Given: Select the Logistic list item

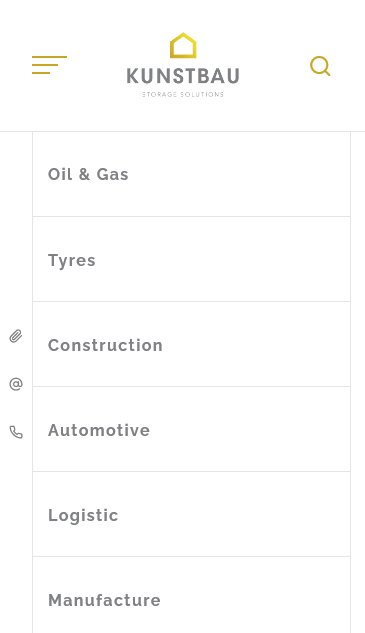Looking at the screenshot, I should pos(83,516).
